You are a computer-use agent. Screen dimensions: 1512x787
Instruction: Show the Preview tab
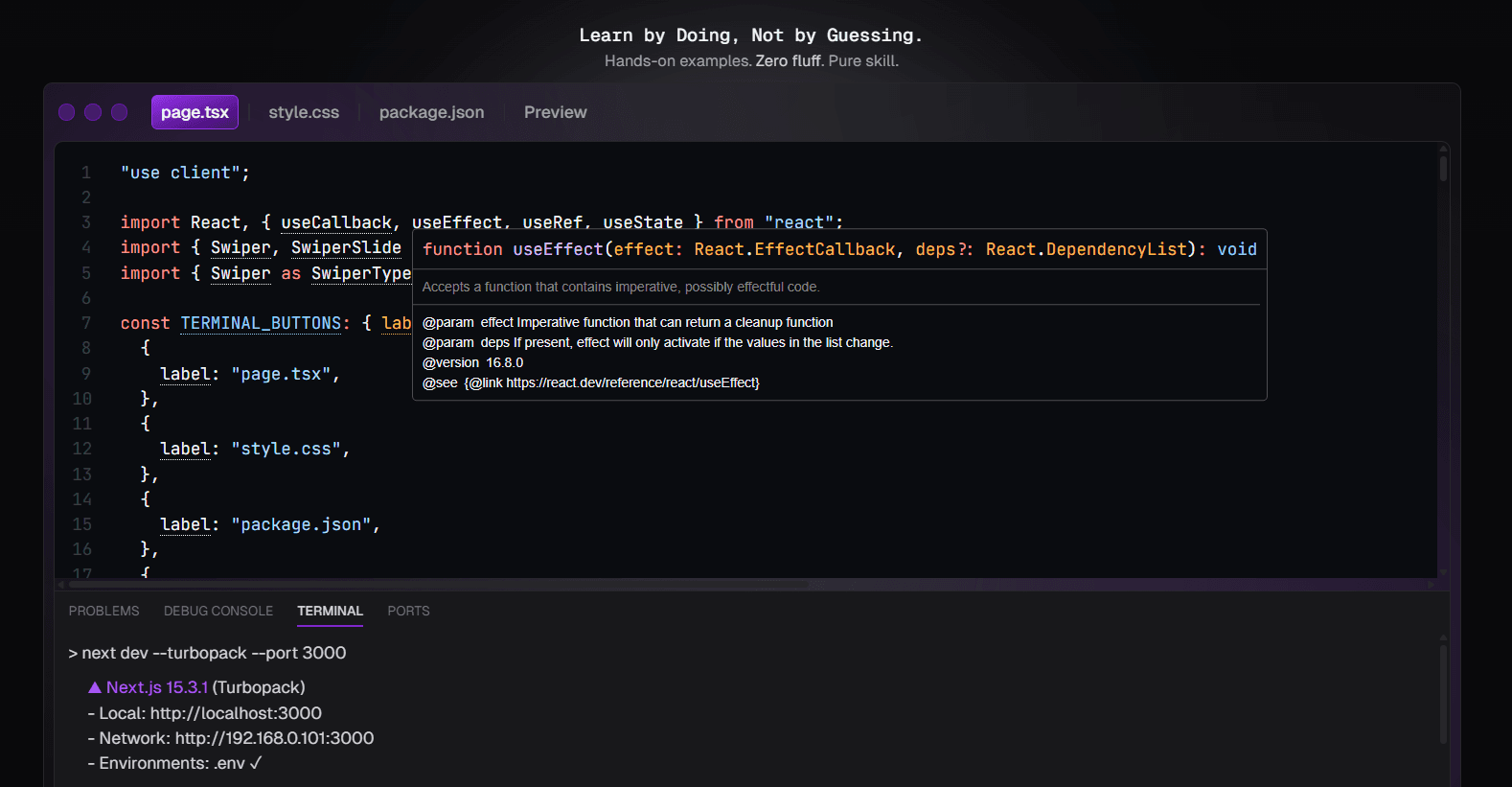point(556,112)
